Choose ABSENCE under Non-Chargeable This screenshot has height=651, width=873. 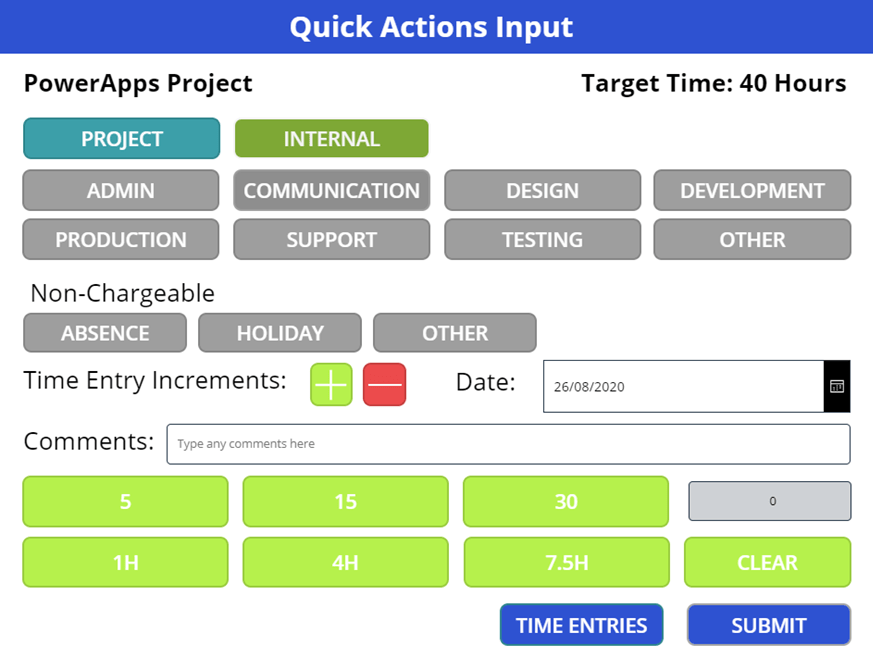click(x=104, y=333)
